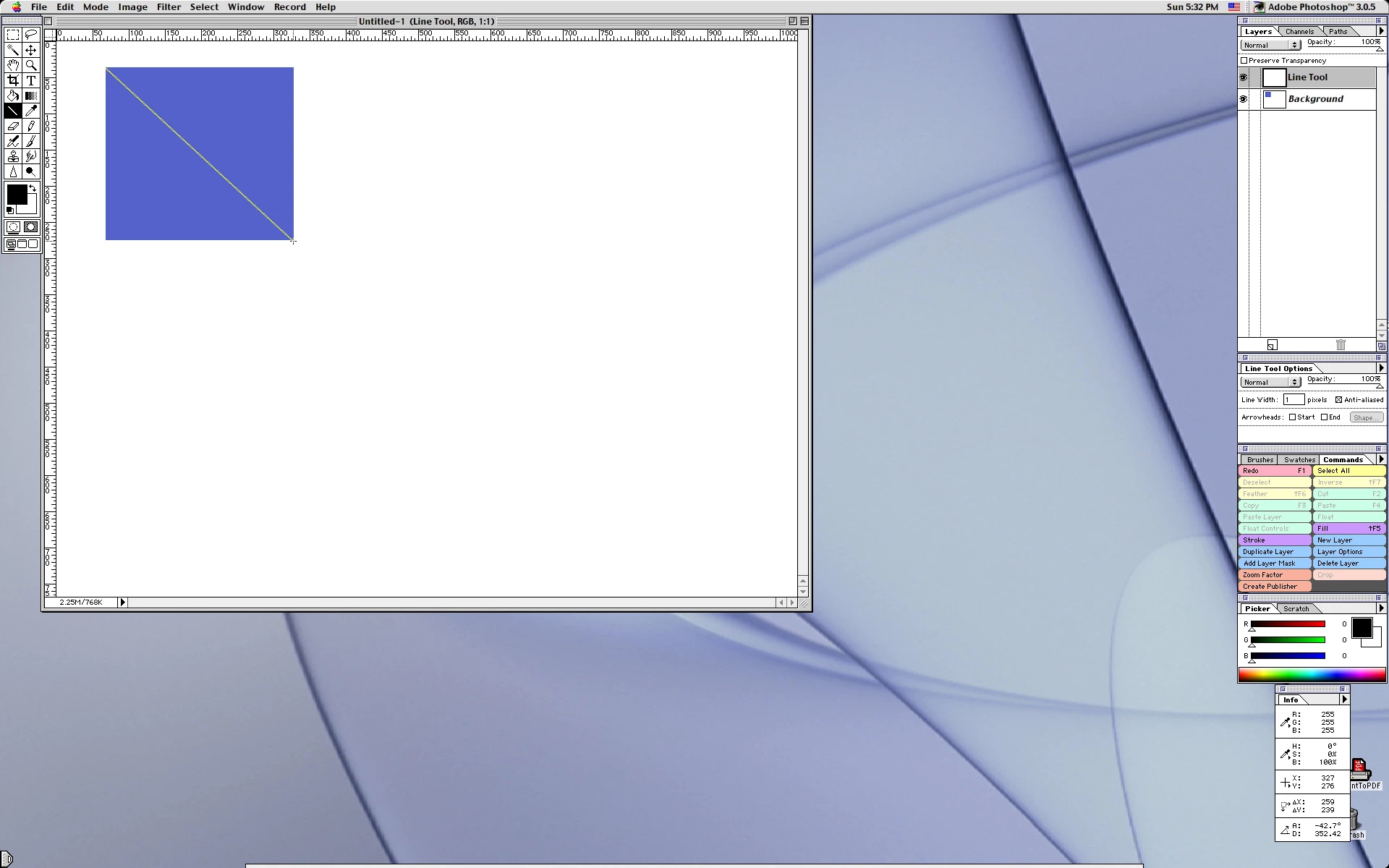Switch to the Channels tab

(1299, 32)
